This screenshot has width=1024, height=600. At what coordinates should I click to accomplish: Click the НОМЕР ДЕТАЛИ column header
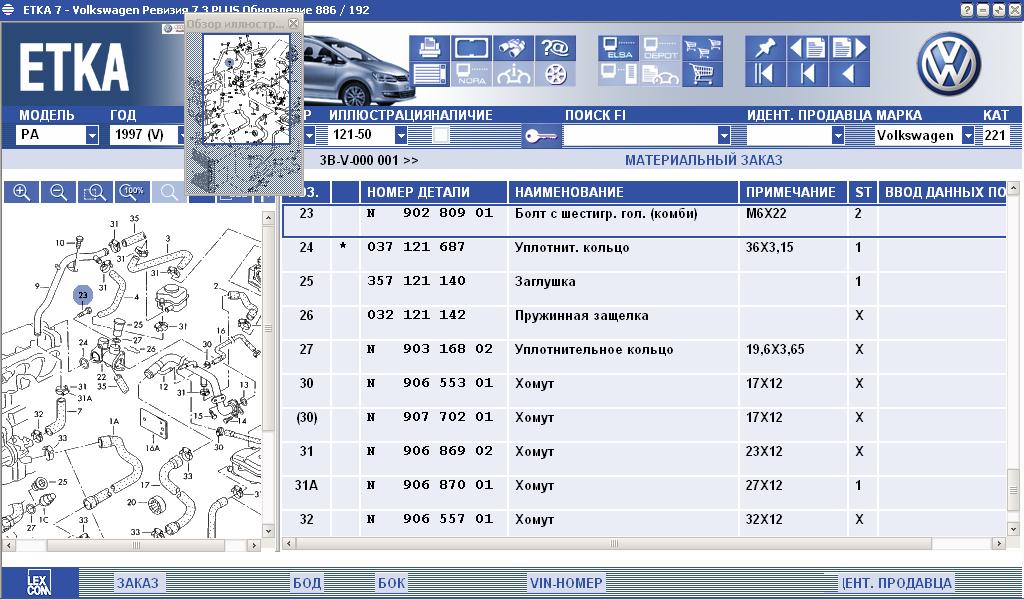(434, 193)
